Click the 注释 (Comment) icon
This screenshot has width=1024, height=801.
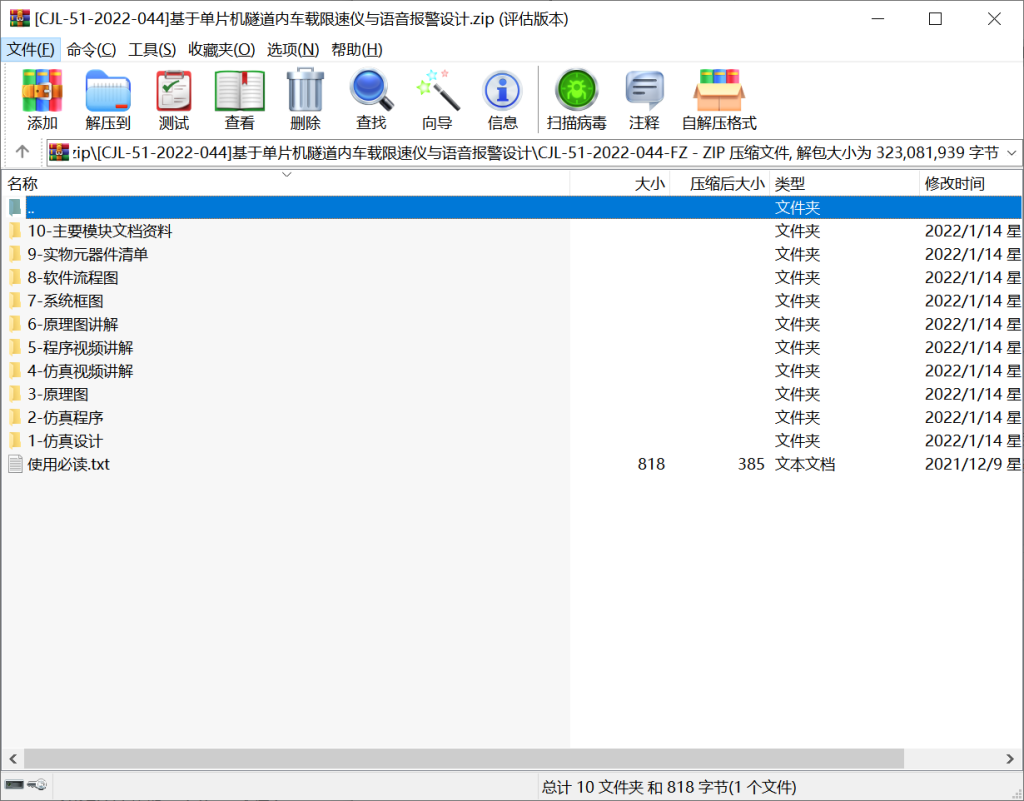point(644,100)
